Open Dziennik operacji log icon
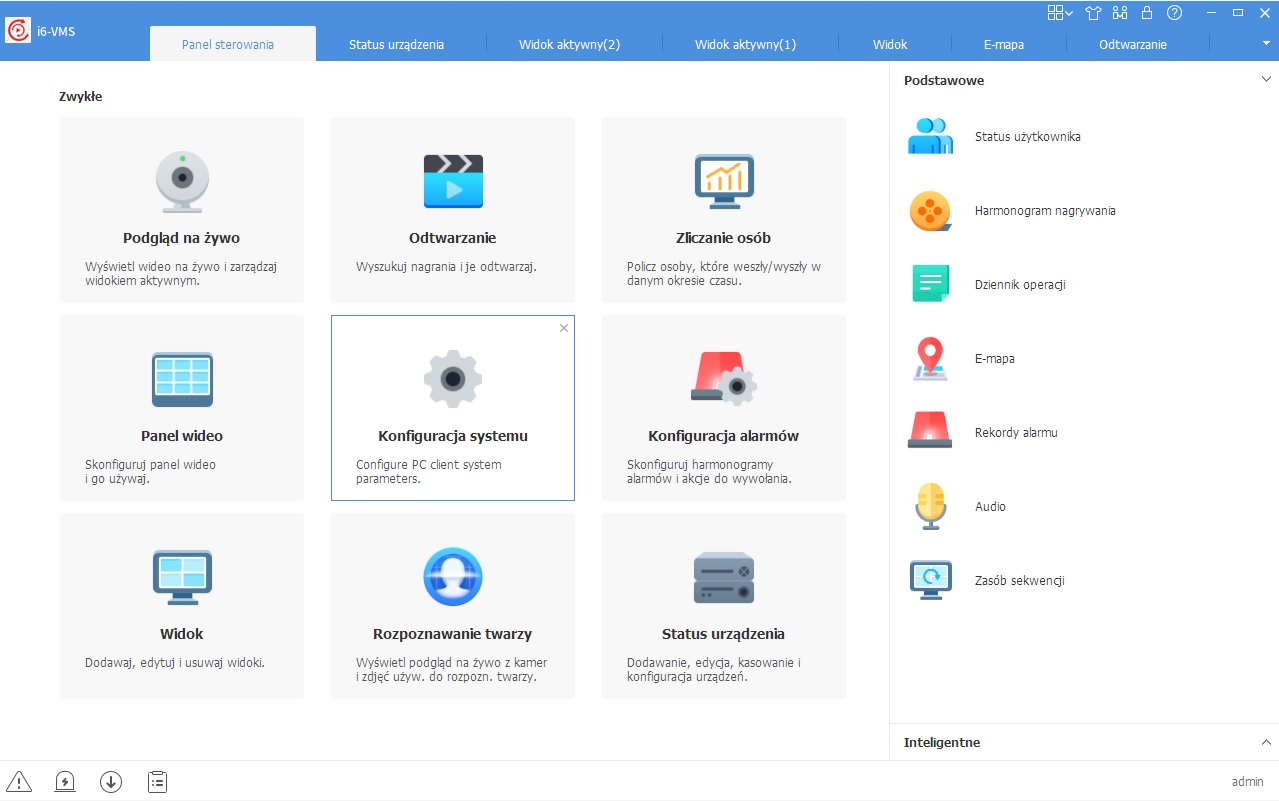This screenshot has height=801, width=1279. pos(930,284)
